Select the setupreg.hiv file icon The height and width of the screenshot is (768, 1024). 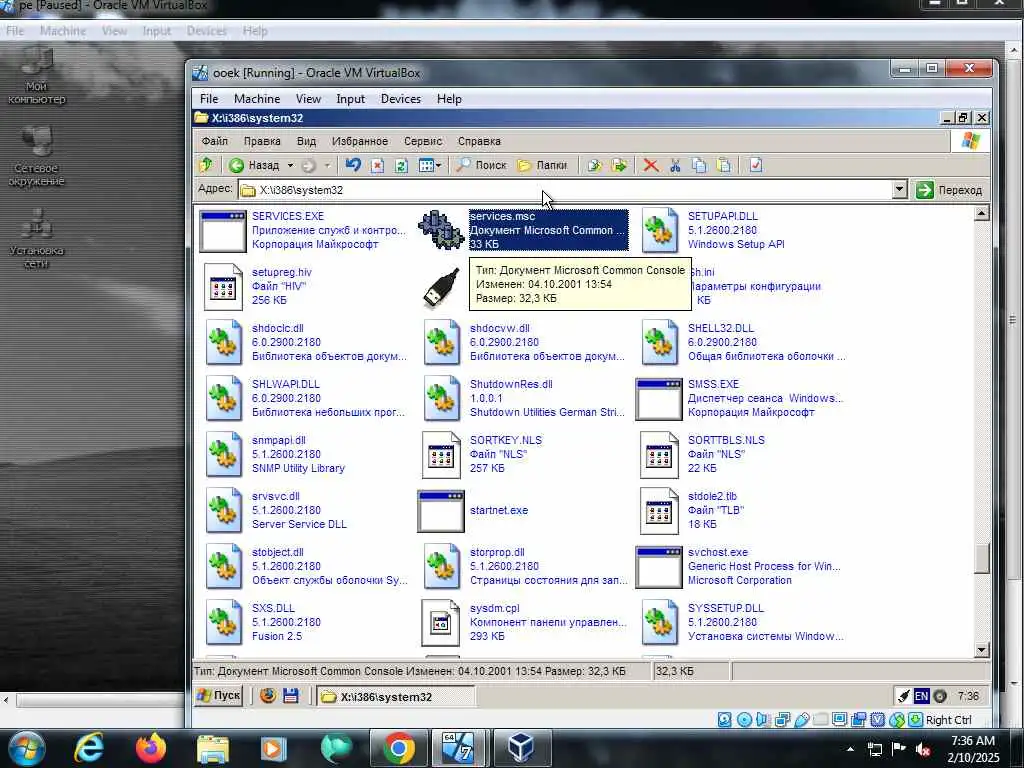[x=223, y=286]
